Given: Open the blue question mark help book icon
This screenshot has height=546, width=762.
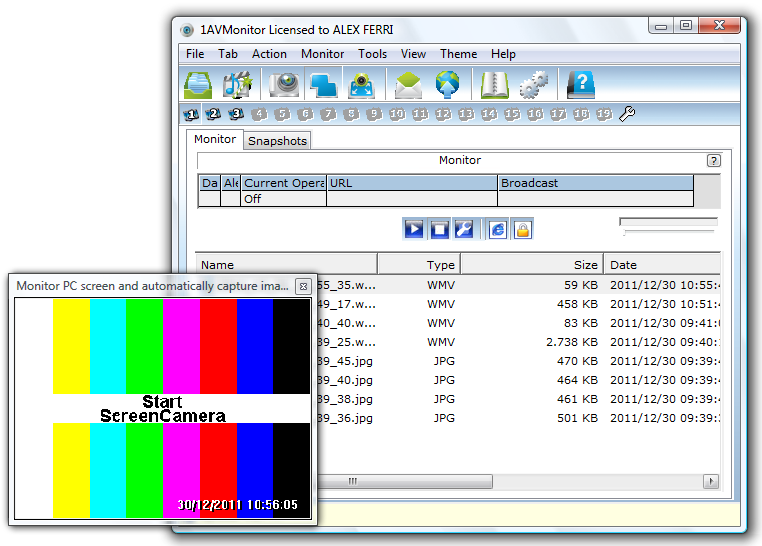Looking at the screenshot, I should coord(581,86).
